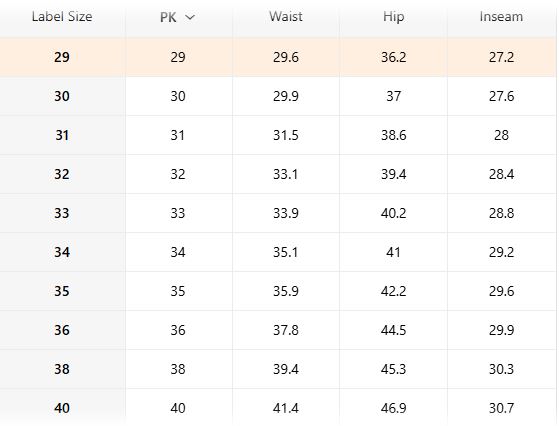Viewport: 559px width, 426px height.
Task: Select the highlighted label size 29 row
Action: 278,57
